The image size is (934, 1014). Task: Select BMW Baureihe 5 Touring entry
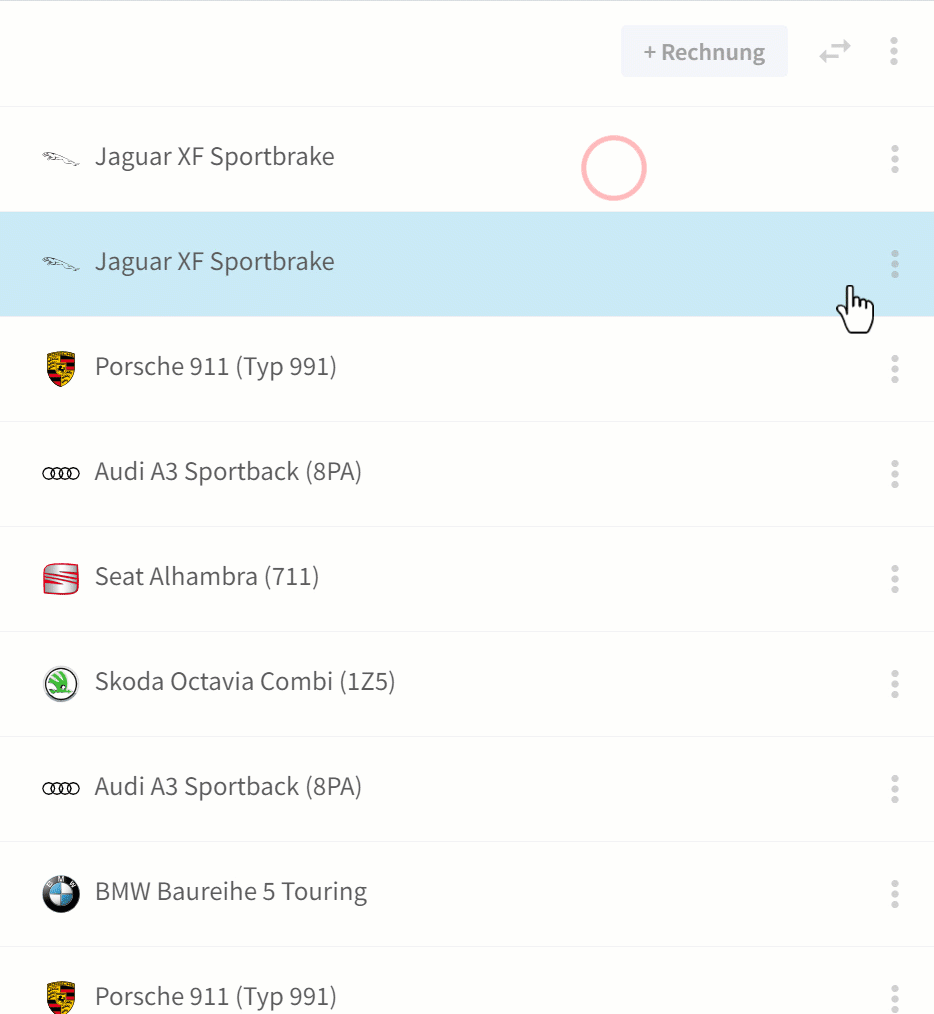467,894
